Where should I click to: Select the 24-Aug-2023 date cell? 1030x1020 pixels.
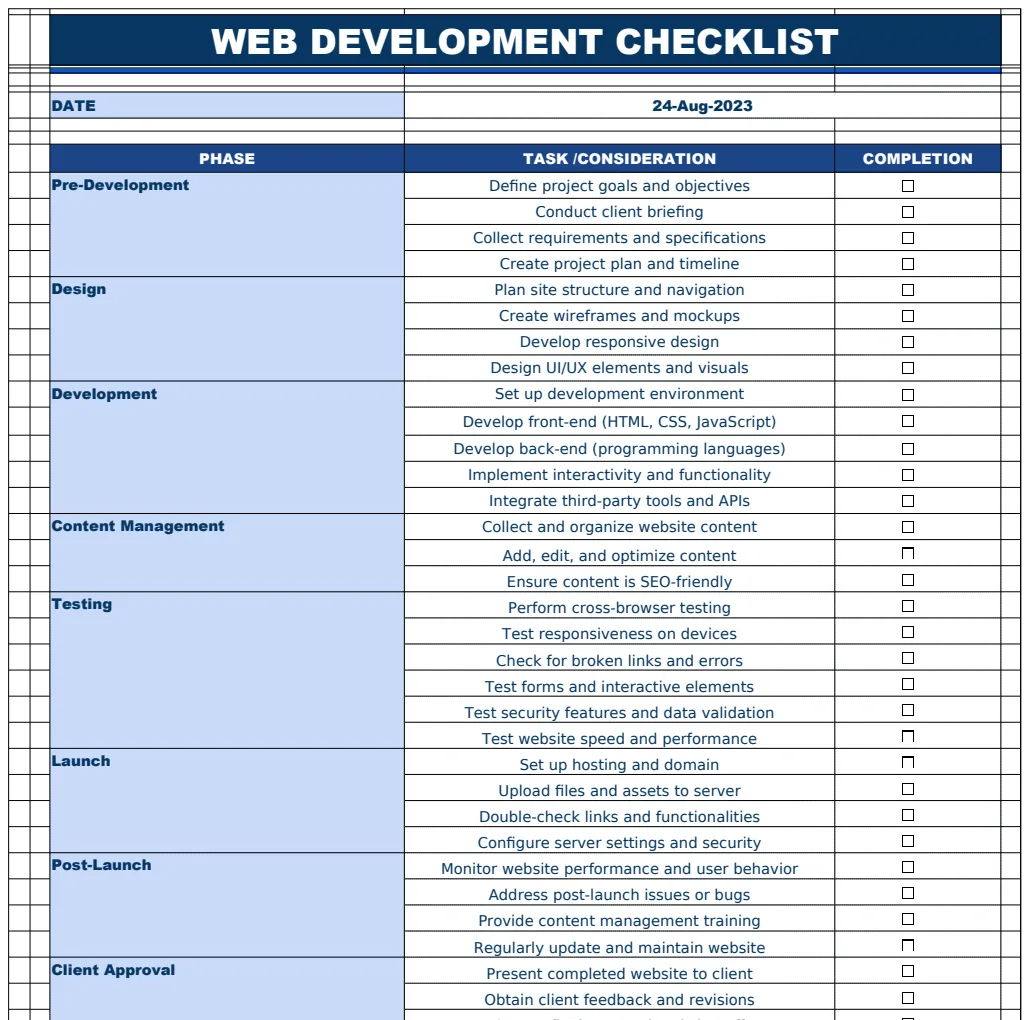point(702,106)
